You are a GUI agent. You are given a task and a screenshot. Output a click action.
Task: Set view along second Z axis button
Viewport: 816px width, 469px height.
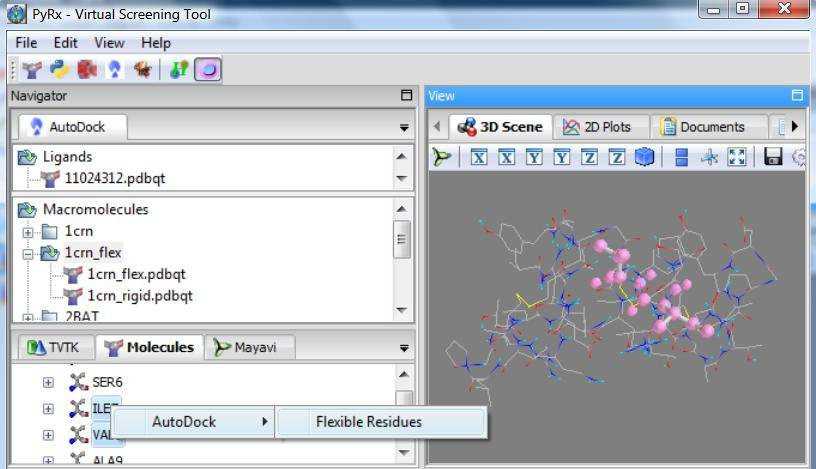[x=617, y=157]
